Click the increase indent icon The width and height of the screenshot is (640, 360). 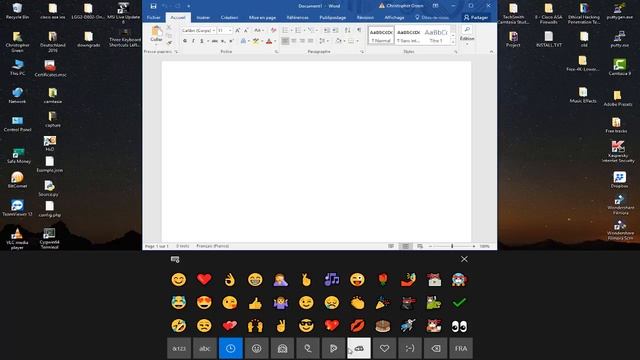point(335,31)
